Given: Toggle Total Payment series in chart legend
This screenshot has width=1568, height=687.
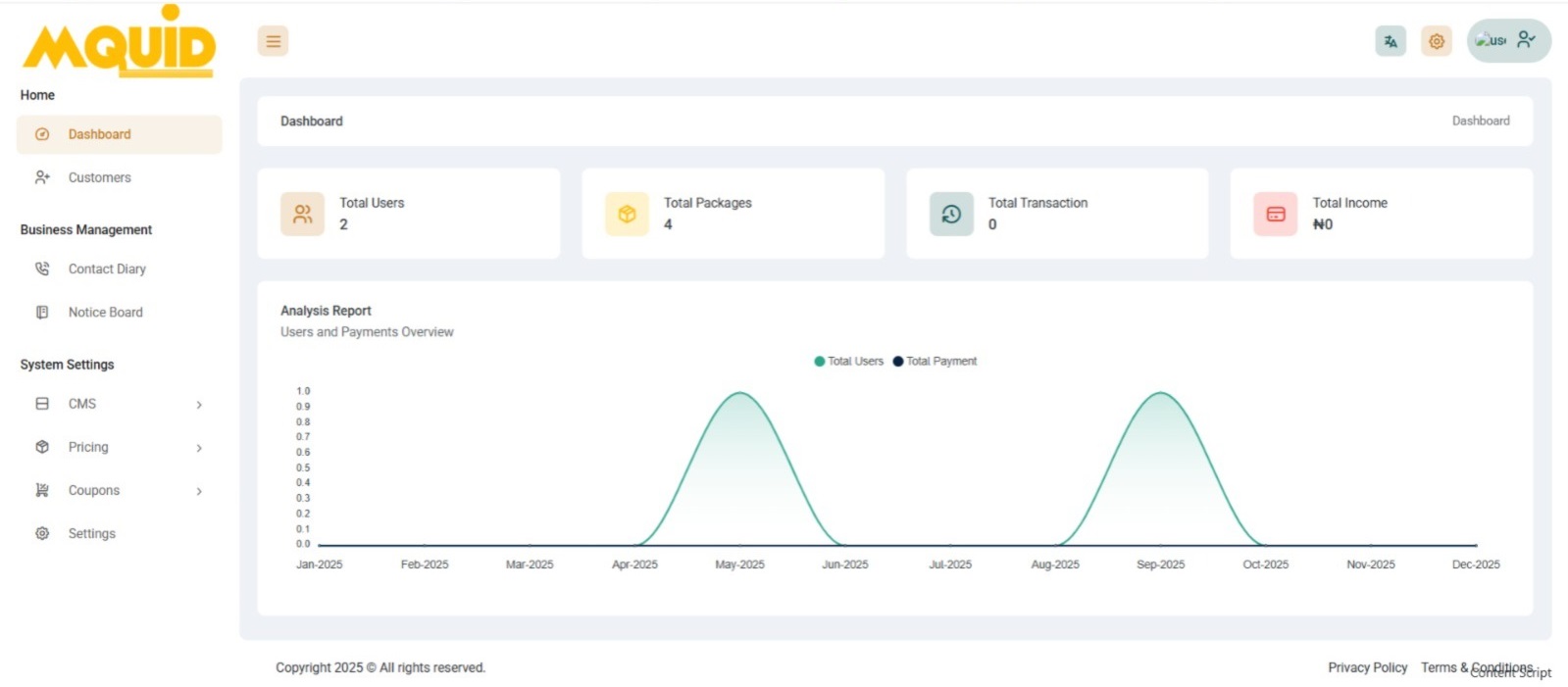Looking at the screenshot, I should 935,362.
